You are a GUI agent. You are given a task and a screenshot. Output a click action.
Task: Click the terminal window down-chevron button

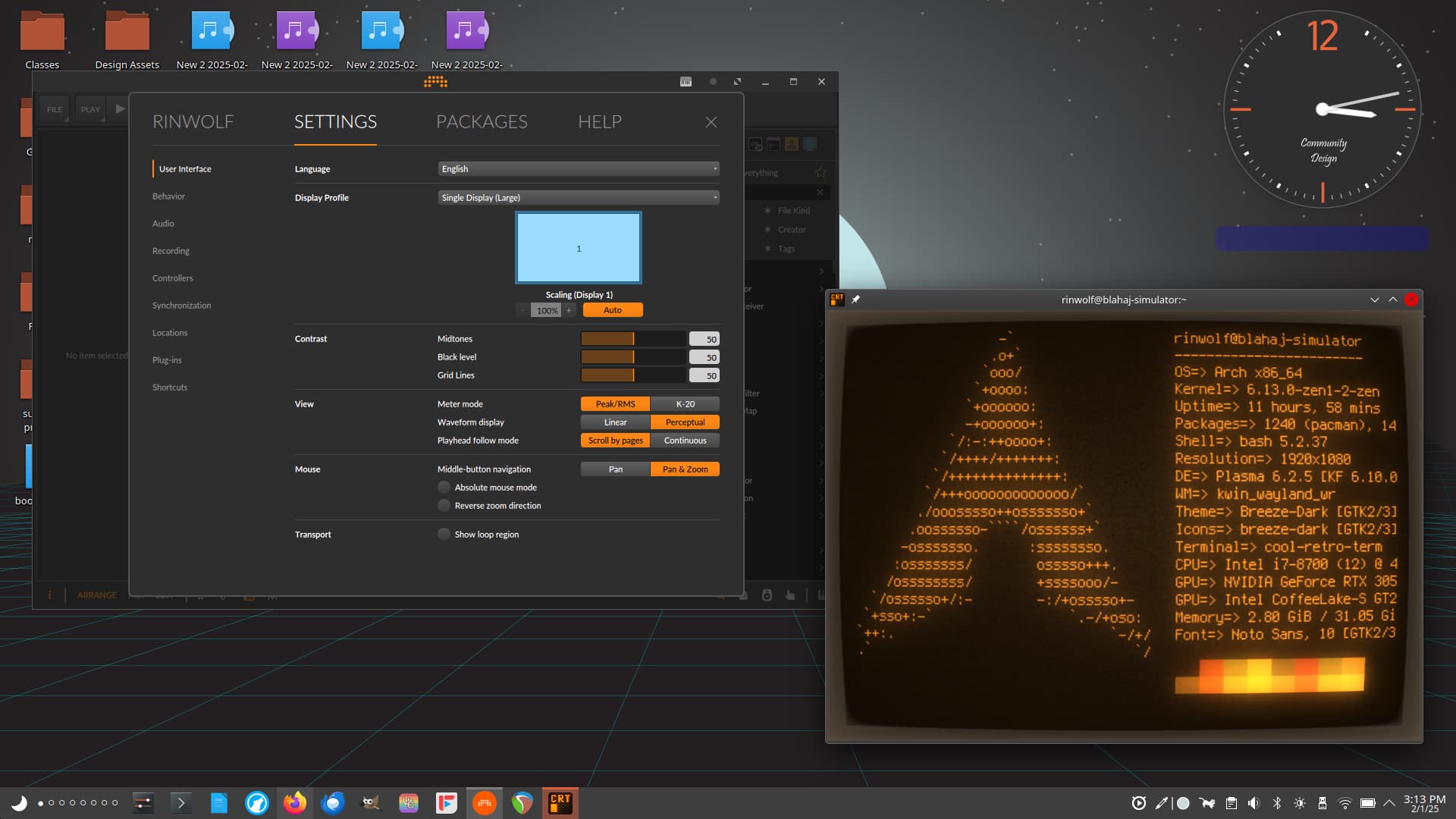pyautogui.click(x=1374, y=300)
